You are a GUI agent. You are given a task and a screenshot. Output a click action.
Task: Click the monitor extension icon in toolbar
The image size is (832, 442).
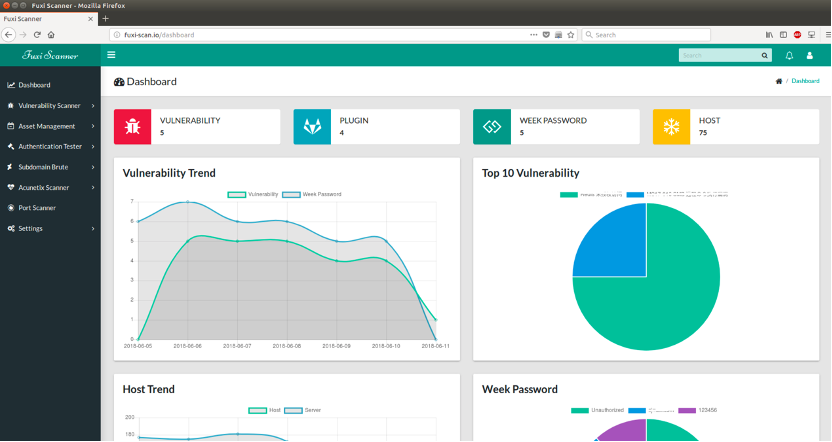click(811, 34)
